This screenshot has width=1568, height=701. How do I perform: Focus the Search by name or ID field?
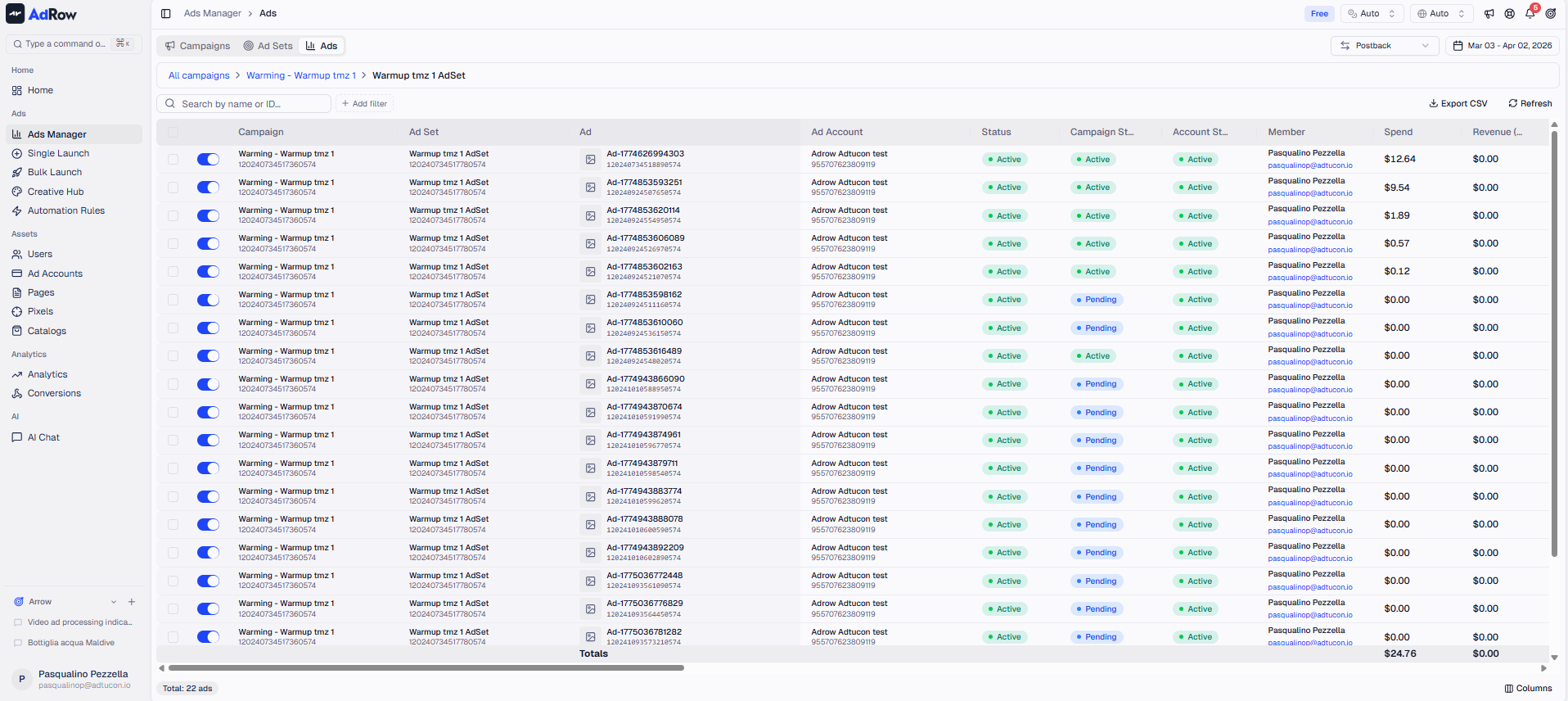(244, 104)
